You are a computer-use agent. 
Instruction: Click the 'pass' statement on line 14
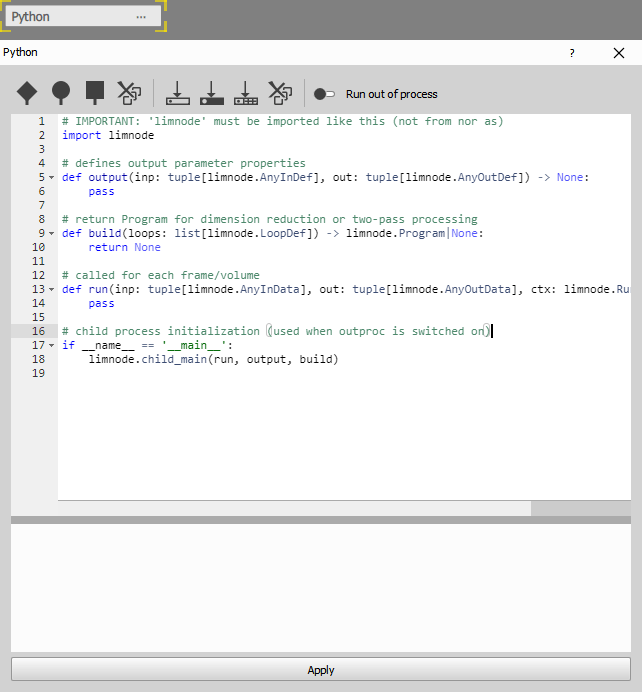coord(101,304)
